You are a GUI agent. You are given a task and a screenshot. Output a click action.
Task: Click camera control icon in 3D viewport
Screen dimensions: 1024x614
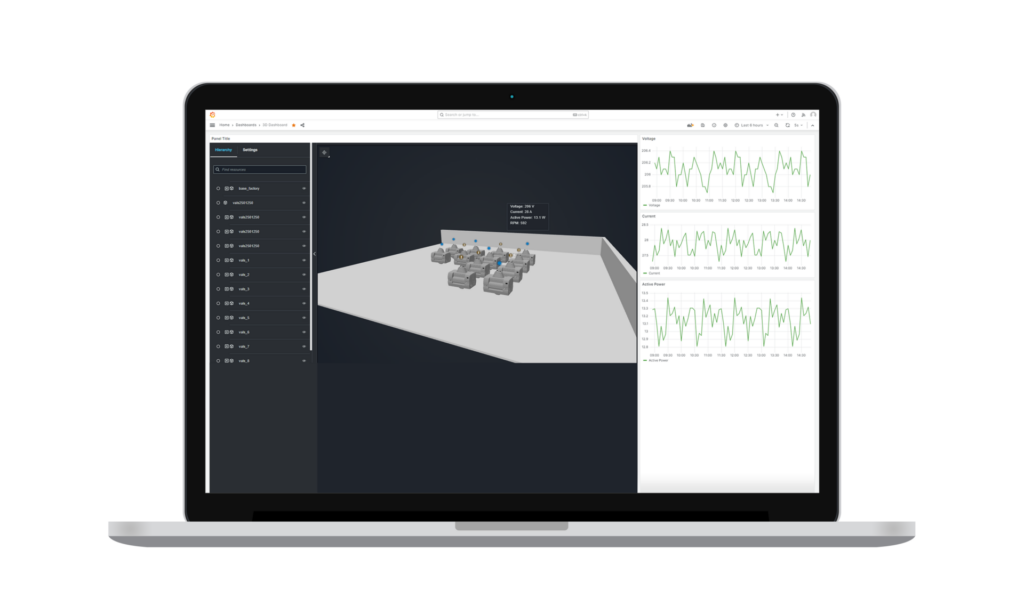pyautogui.click(x=324, y=153)
